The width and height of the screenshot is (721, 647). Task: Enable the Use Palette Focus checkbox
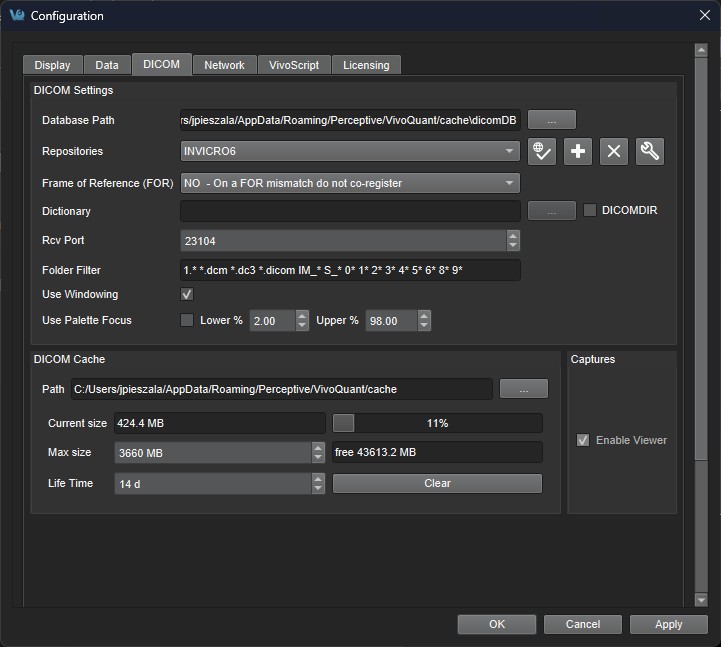186,320
